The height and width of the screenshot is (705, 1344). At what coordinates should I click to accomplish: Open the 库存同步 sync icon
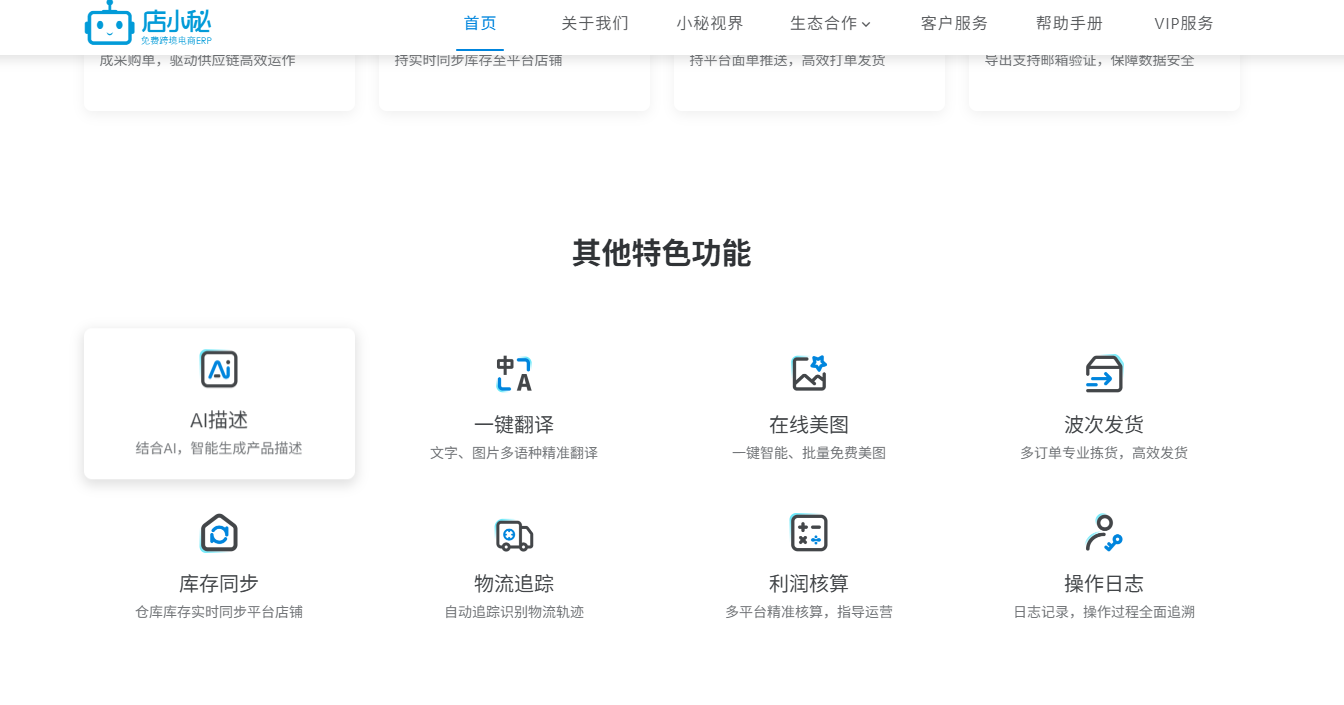click(x=219, y=533)
